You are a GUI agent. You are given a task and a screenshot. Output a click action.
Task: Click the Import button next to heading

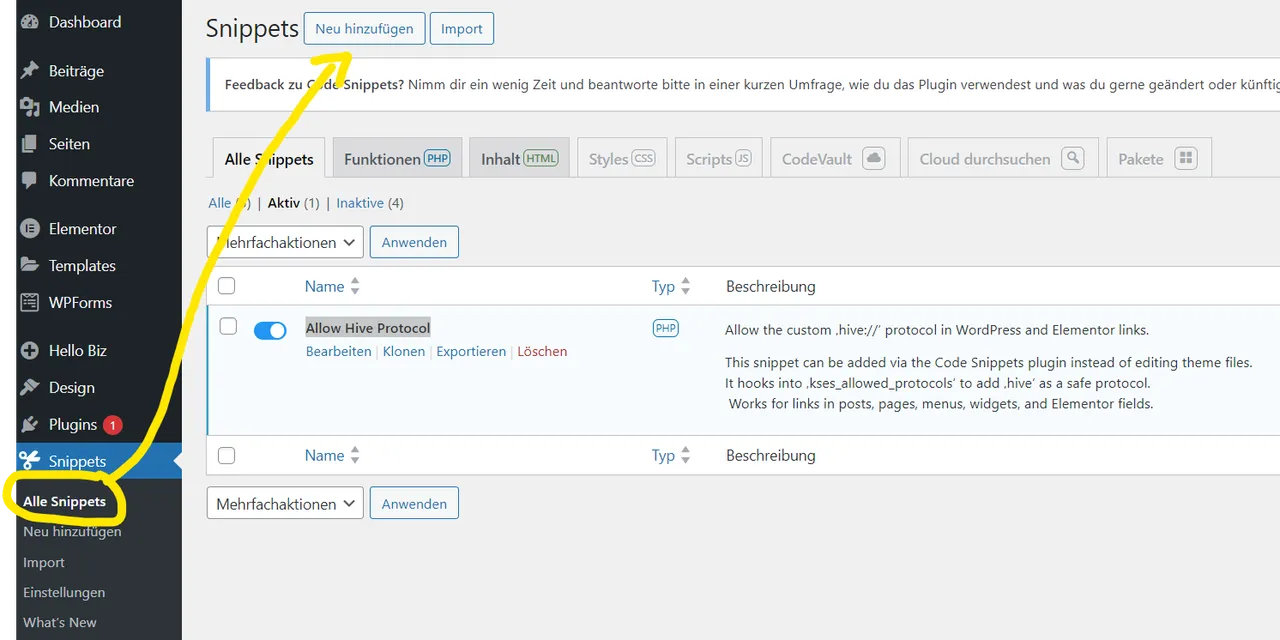(x=462, y=29)
